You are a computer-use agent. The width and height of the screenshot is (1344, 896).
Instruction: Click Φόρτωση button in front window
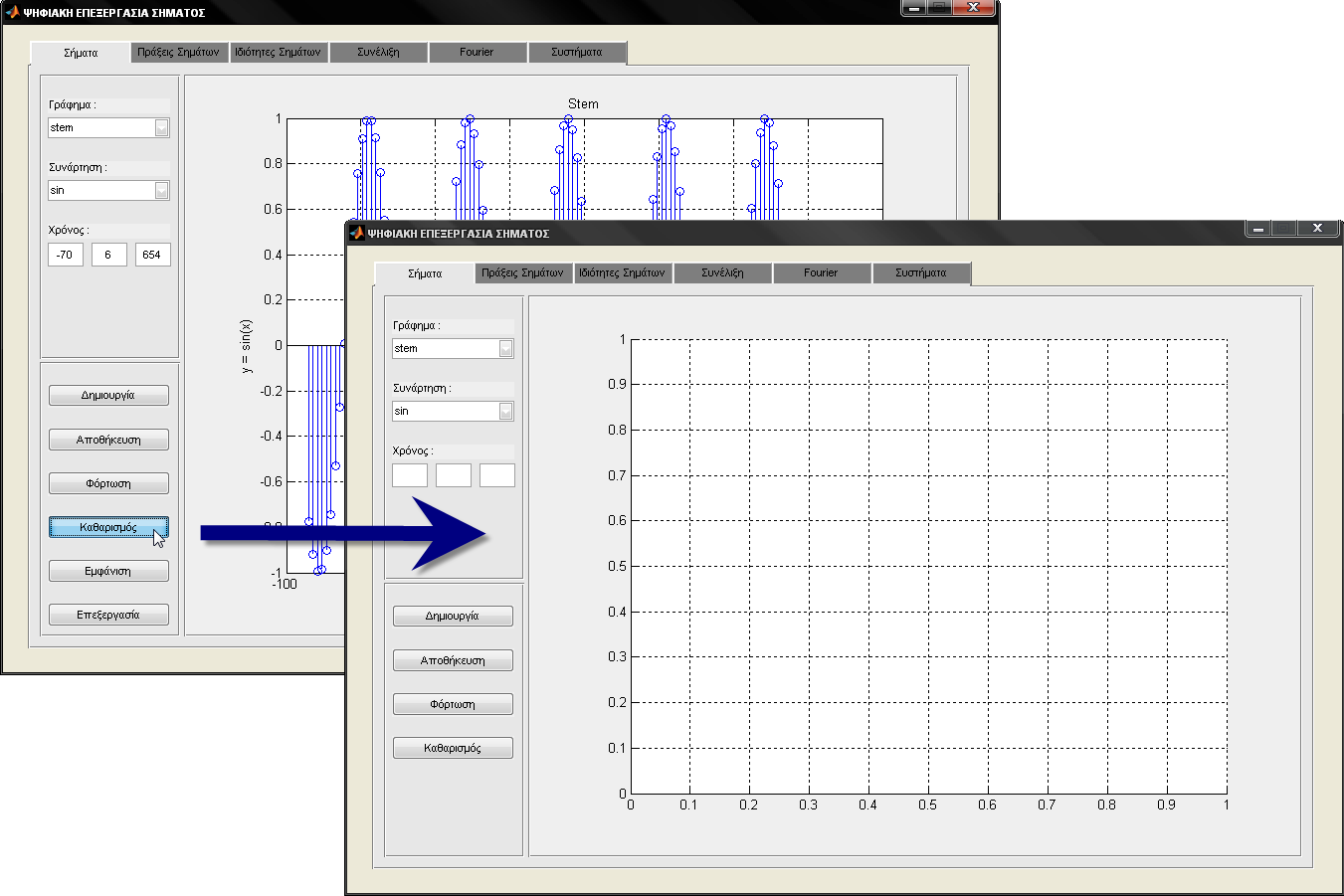click(x=453, y=704)
